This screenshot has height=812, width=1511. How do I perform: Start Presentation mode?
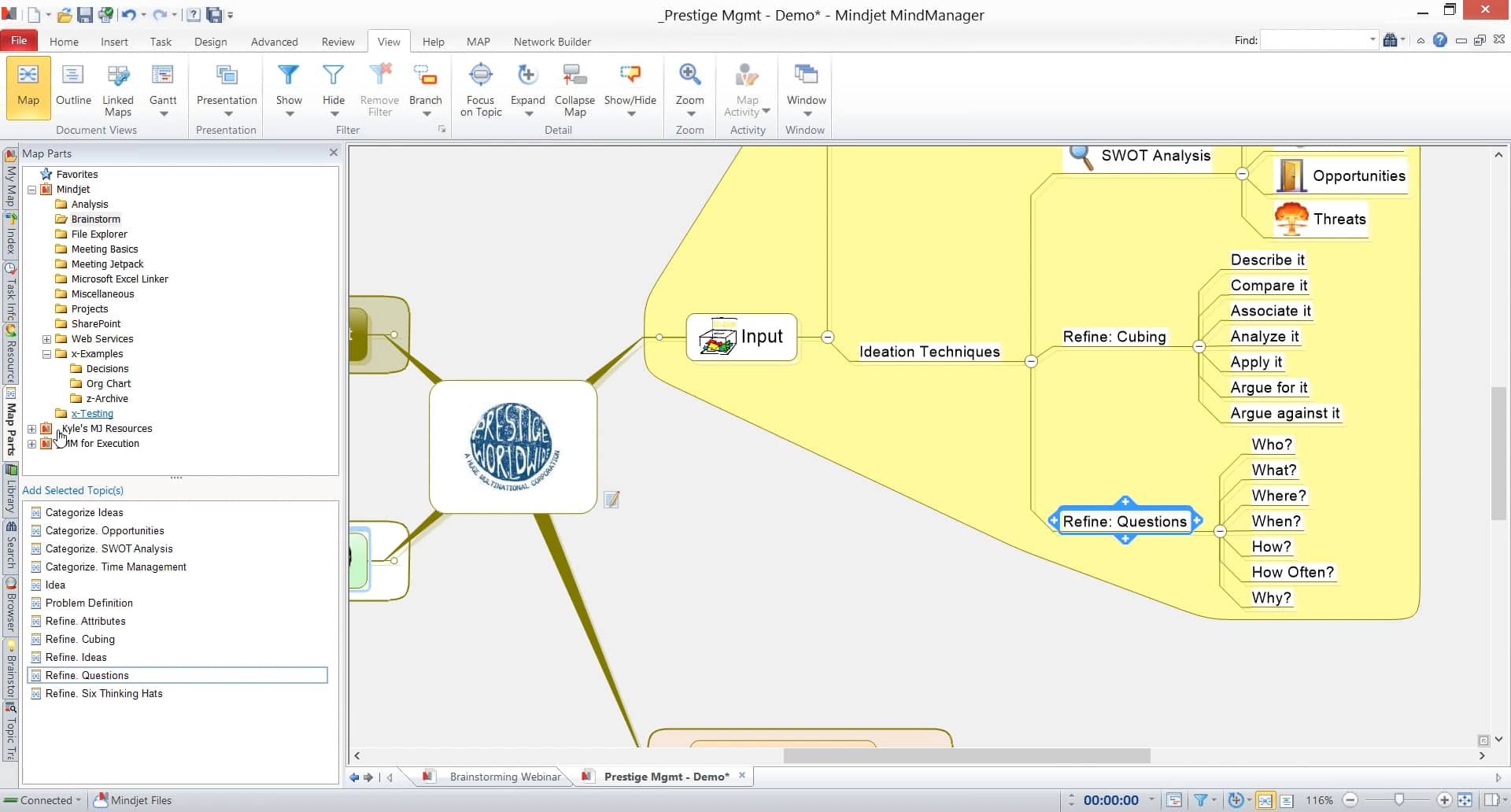coord(226,88)
